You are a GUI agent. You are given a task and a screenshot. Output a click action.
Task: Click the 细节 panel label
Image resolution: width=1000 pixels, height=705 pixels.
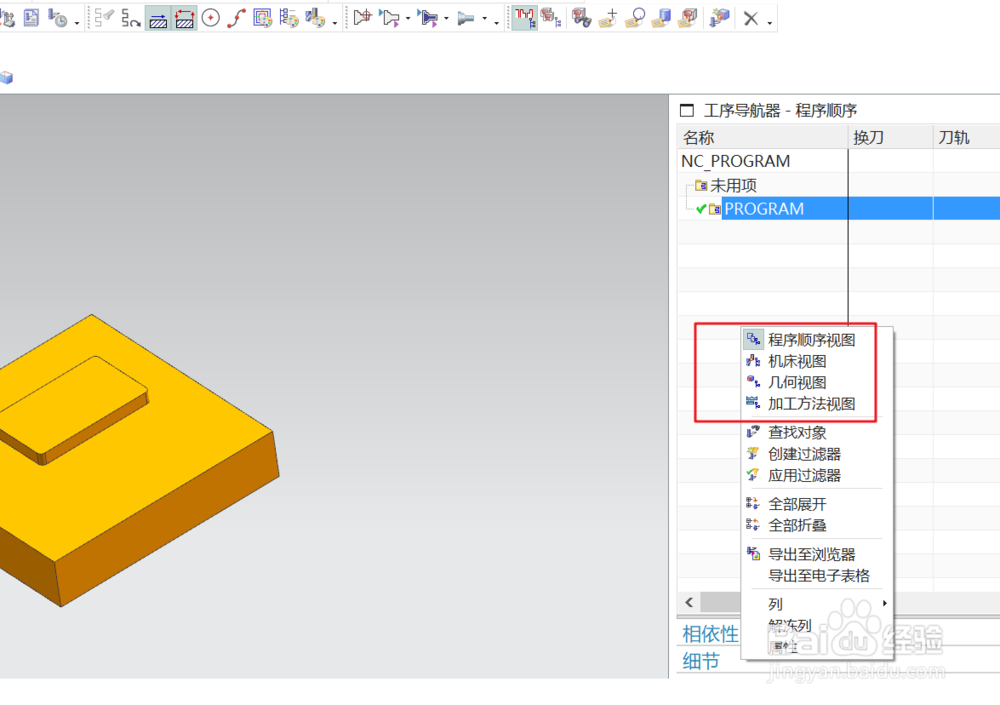pos(701,661)
